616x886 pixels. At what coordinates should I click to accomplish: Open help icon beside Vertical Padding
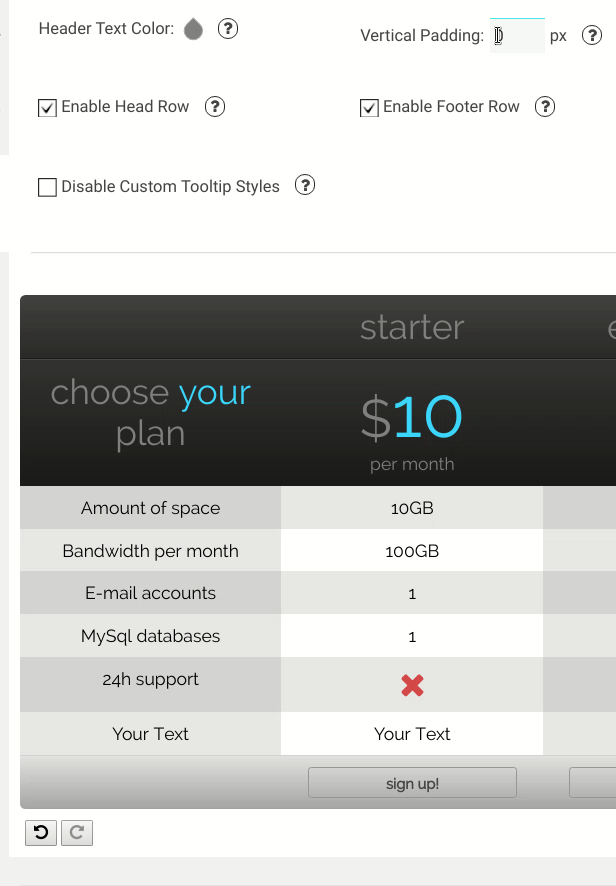592,36
